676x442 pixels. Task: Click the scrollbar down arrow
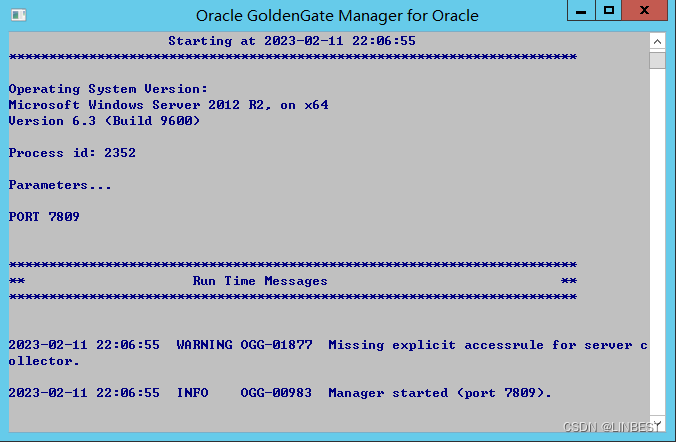click(657, 423)
